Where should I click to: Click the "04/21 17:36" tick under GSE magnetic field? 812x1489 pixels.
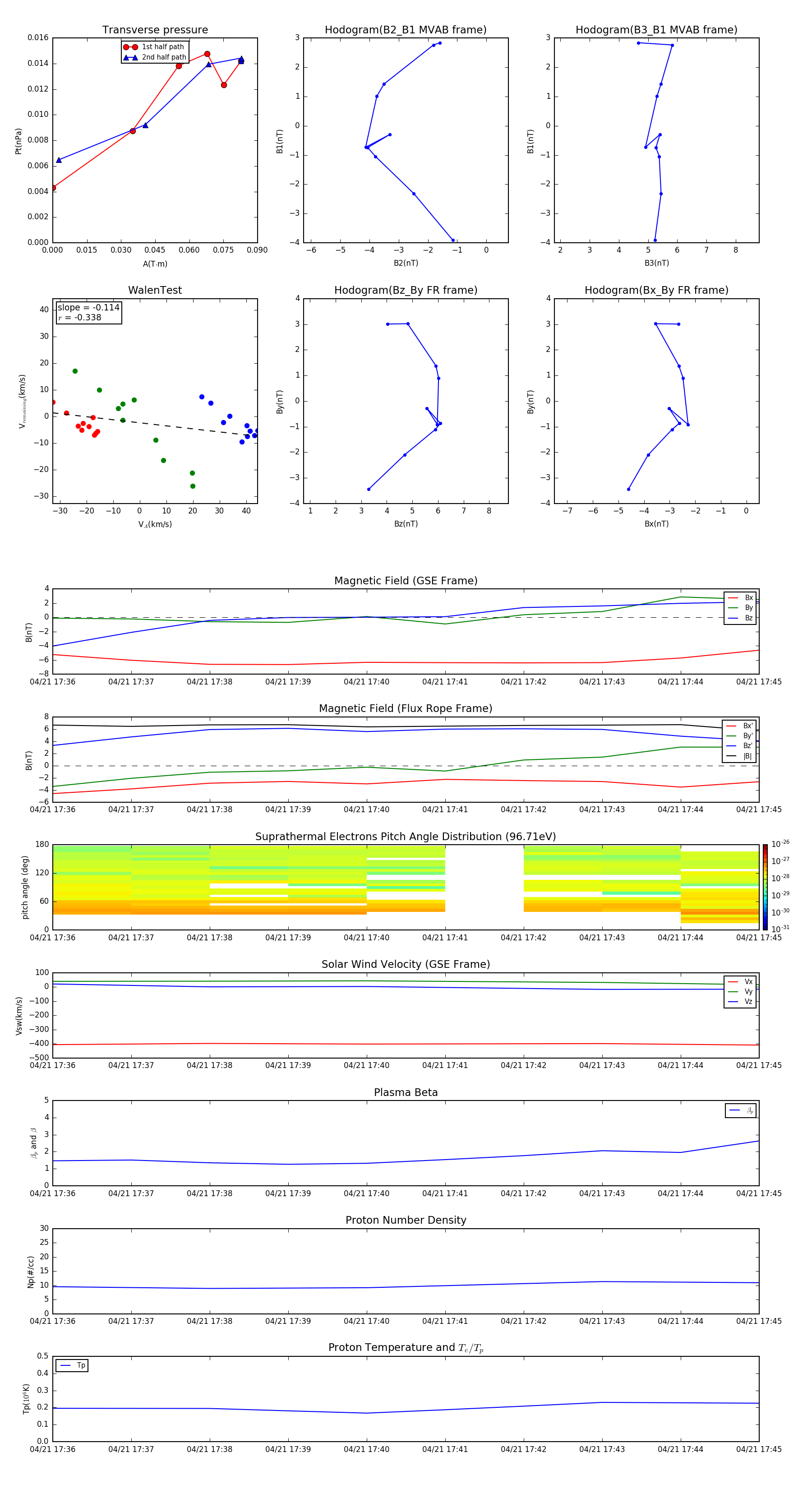53,682
